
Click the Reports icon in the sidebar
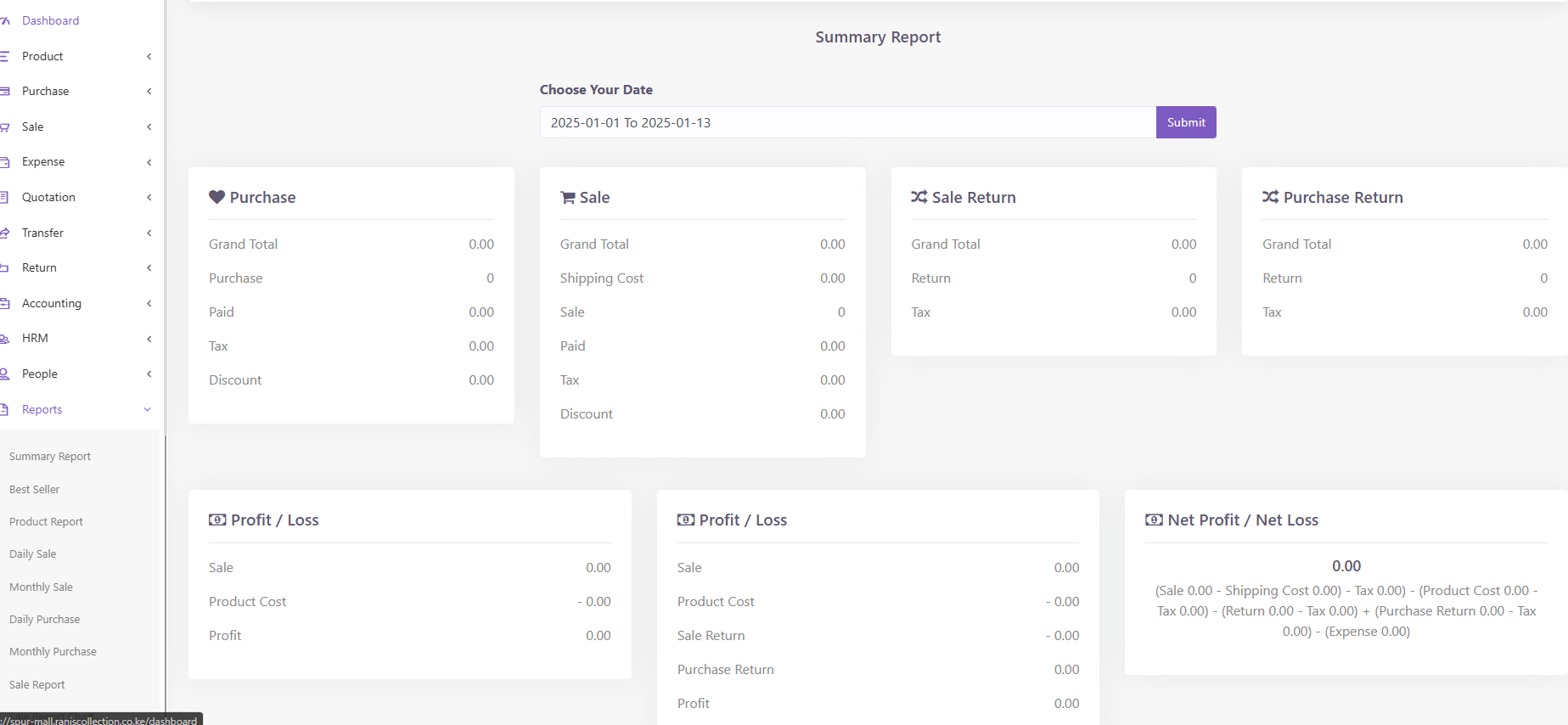click(5, 409)
